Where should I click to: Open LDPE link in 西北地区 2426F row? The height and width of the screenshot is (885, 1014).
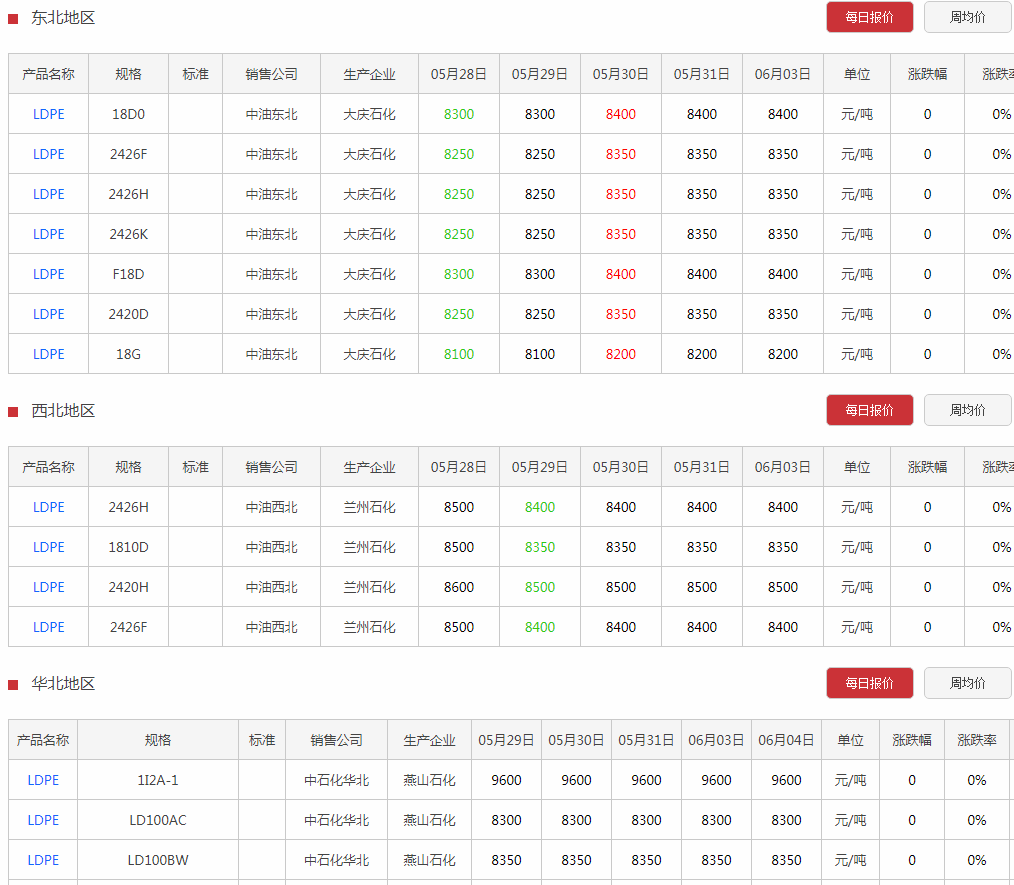(x=49, y=628)
